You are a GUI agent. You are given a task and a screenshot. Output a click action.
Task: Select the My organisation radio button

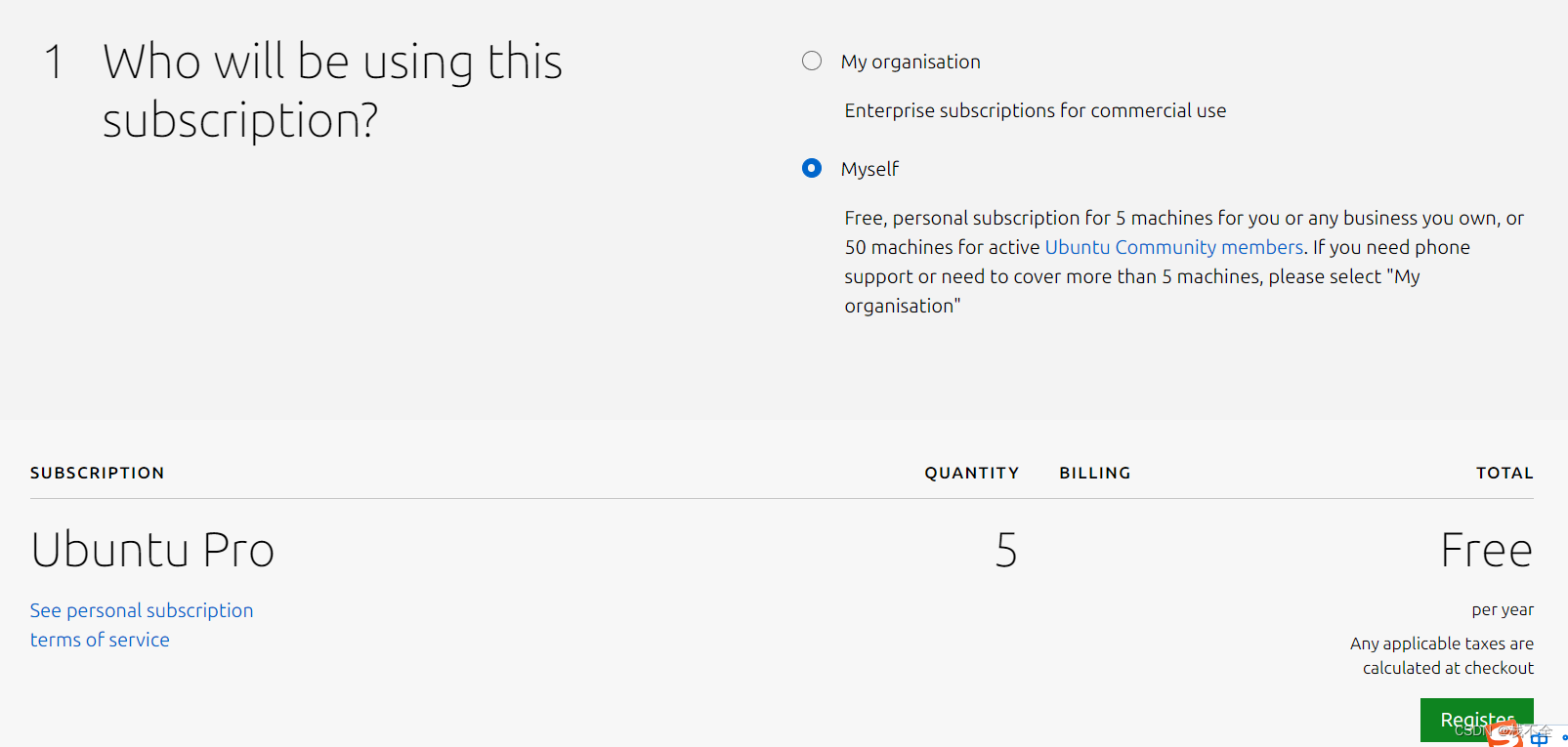click(812, 62)
